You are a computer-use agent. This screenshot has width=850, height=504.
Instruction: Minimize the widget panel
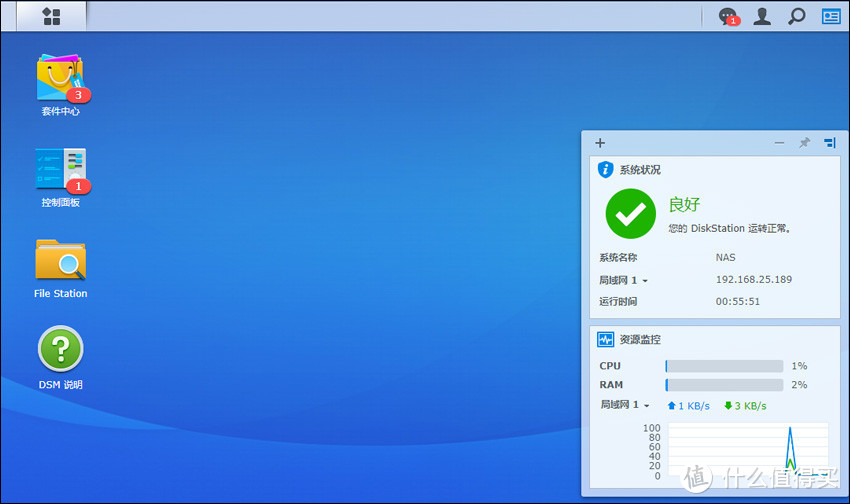point(780,143)
